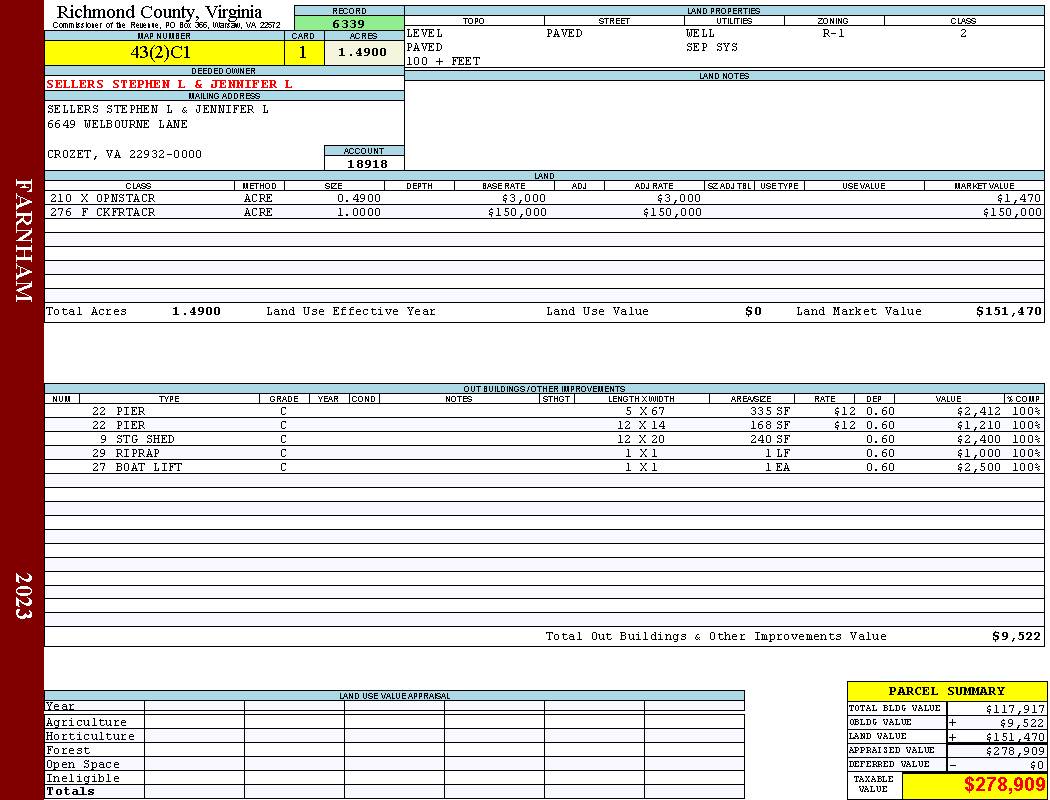Select the STG SHED row
This screenshot has width=1050, height=800.
pos(544,439)
